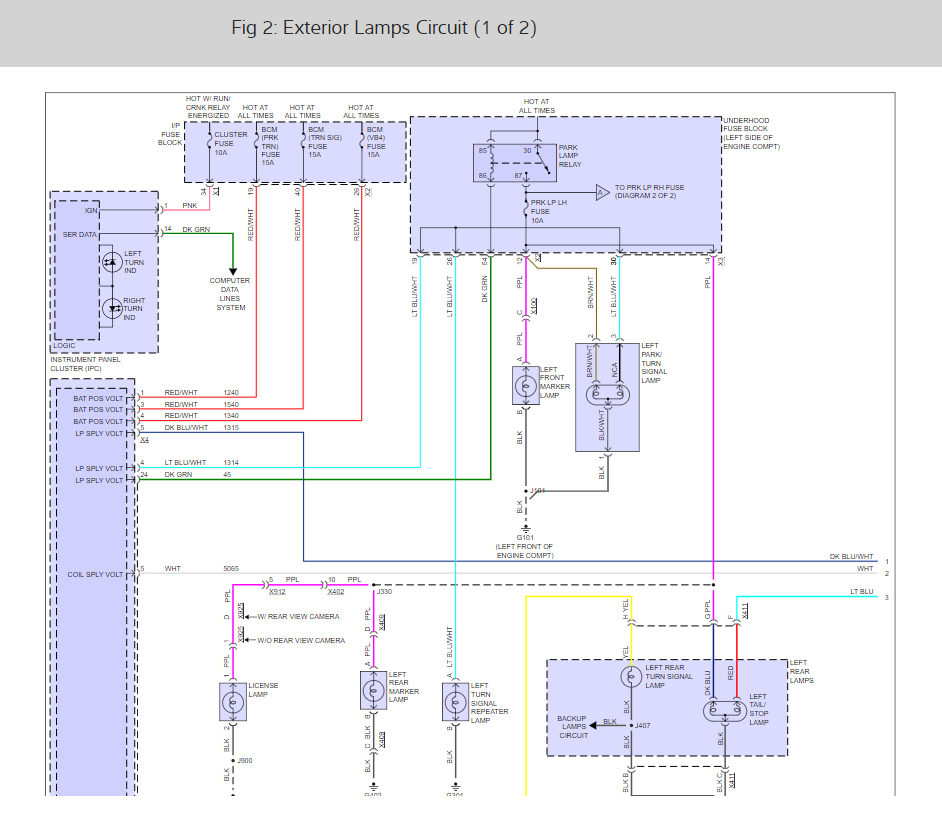Click the Right Turn indicator LED symbol
The height and width of the screenshot is (816, 942).
[x=110, y=309]
